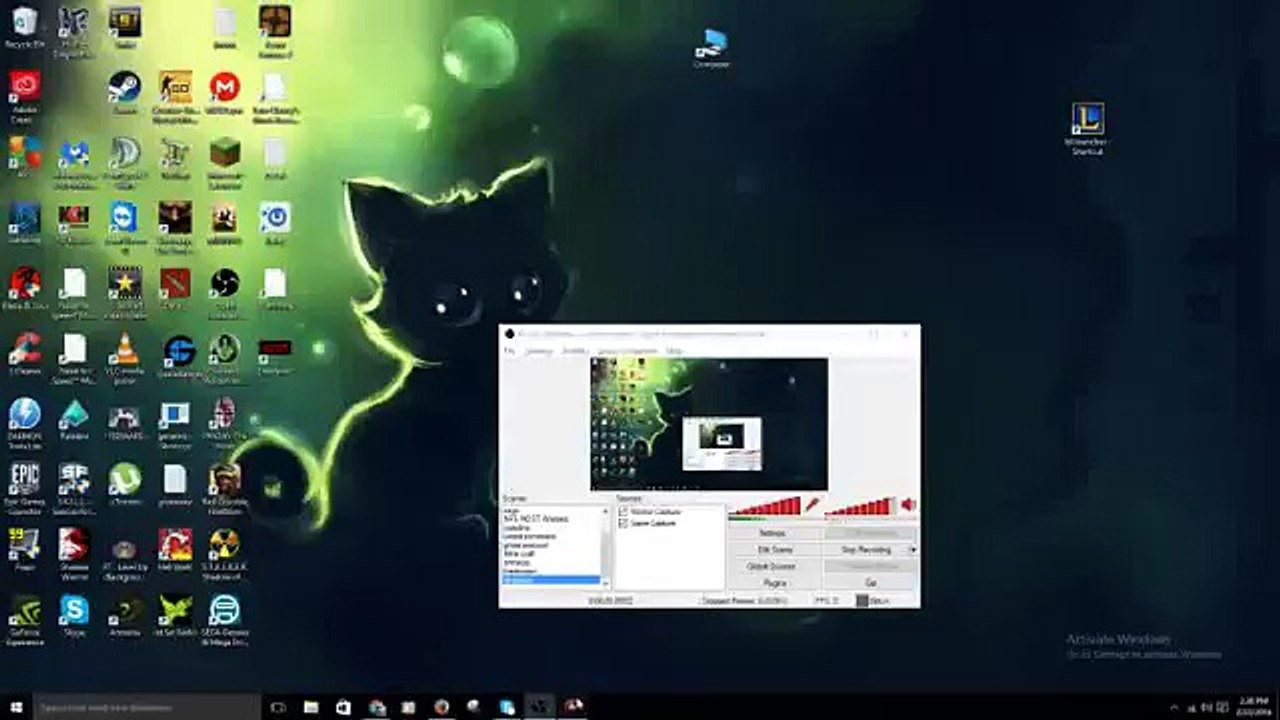Open the Scene Collection menu in OBS
The image size is (1280, 720).
pyautogui.click(x=627, y=351)
